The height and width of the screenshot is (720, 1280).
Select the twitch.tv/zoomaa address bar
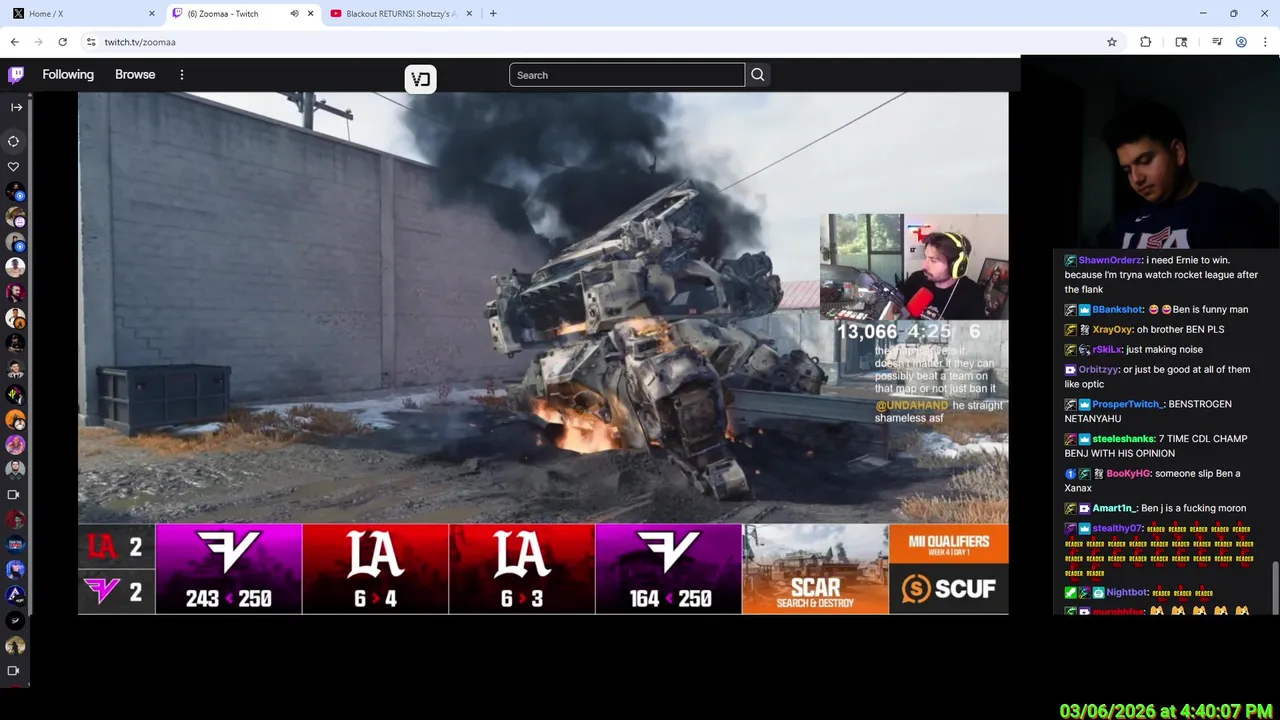pos(140,42)
